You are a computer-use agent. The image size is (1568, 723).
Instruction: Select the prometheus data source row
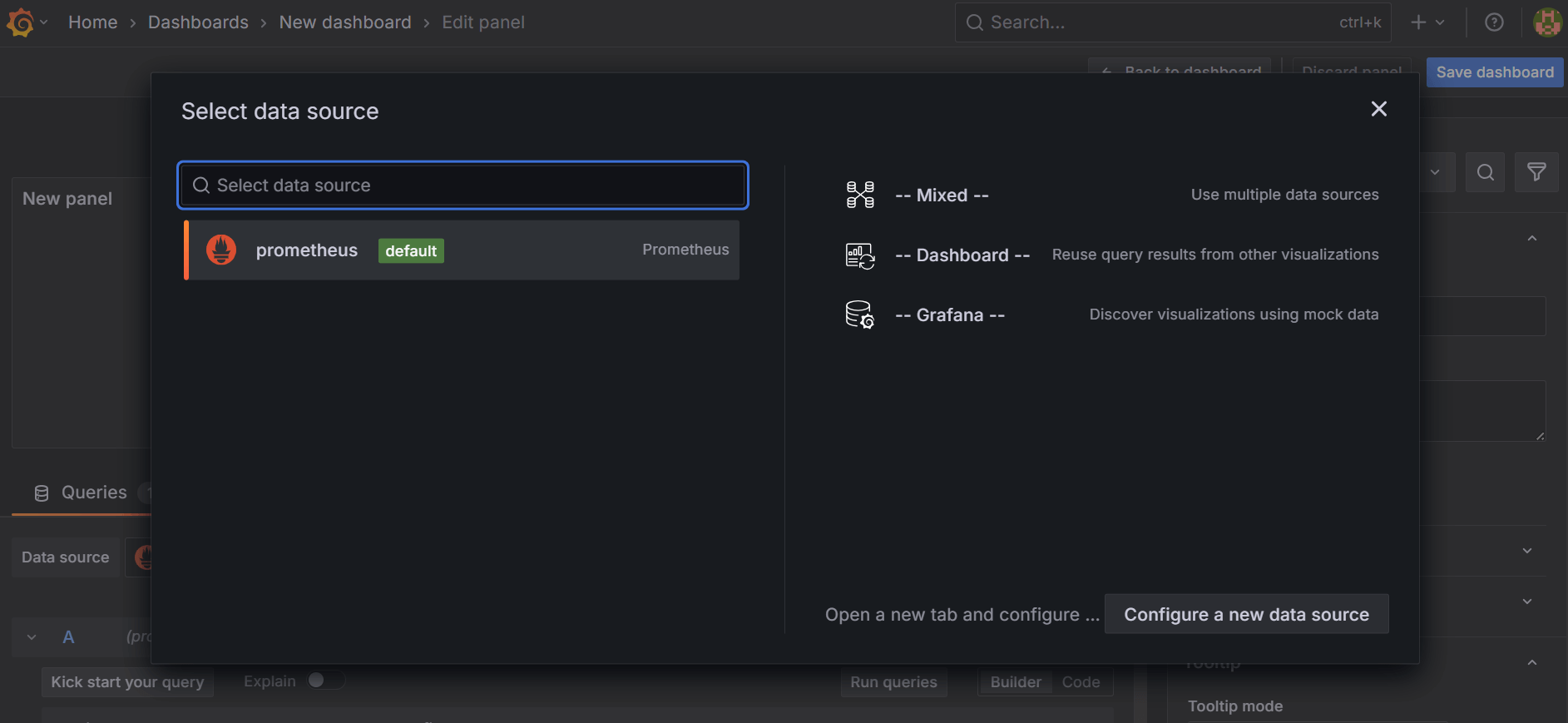pyautogui.click(x=462, y=250)
